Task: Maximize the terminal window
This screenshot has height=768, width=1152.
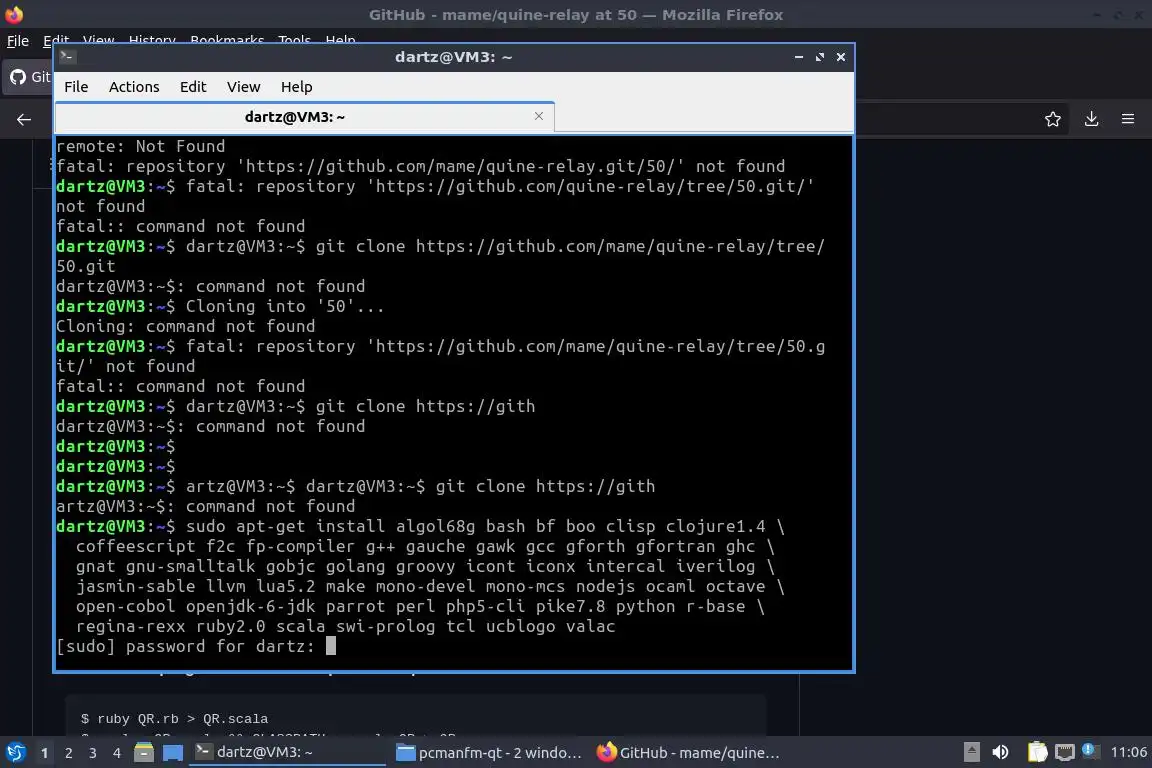Action: click(x=820, y=57)
